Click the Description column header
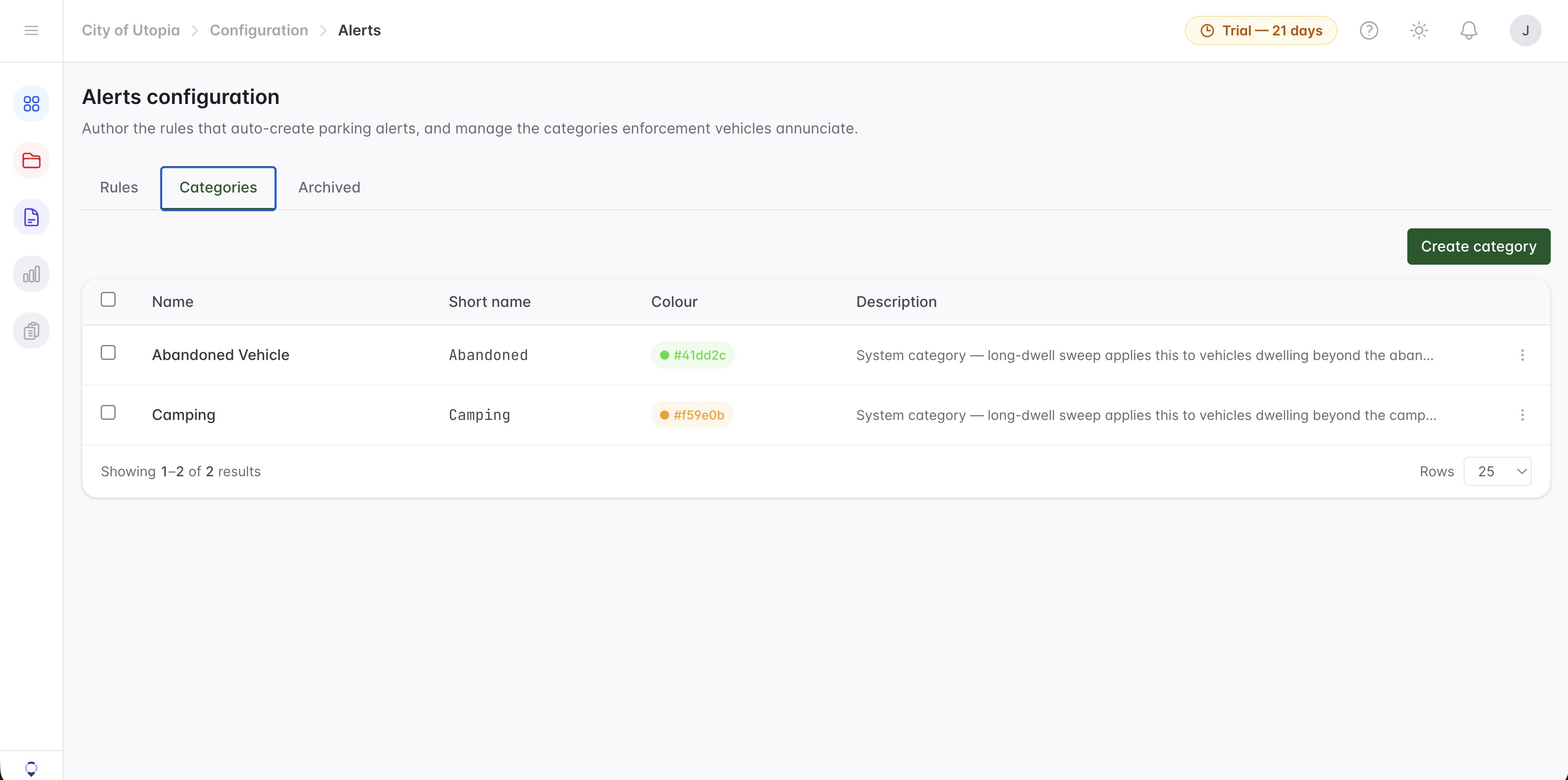This screenshot has height=780, width=1568. 897,302
